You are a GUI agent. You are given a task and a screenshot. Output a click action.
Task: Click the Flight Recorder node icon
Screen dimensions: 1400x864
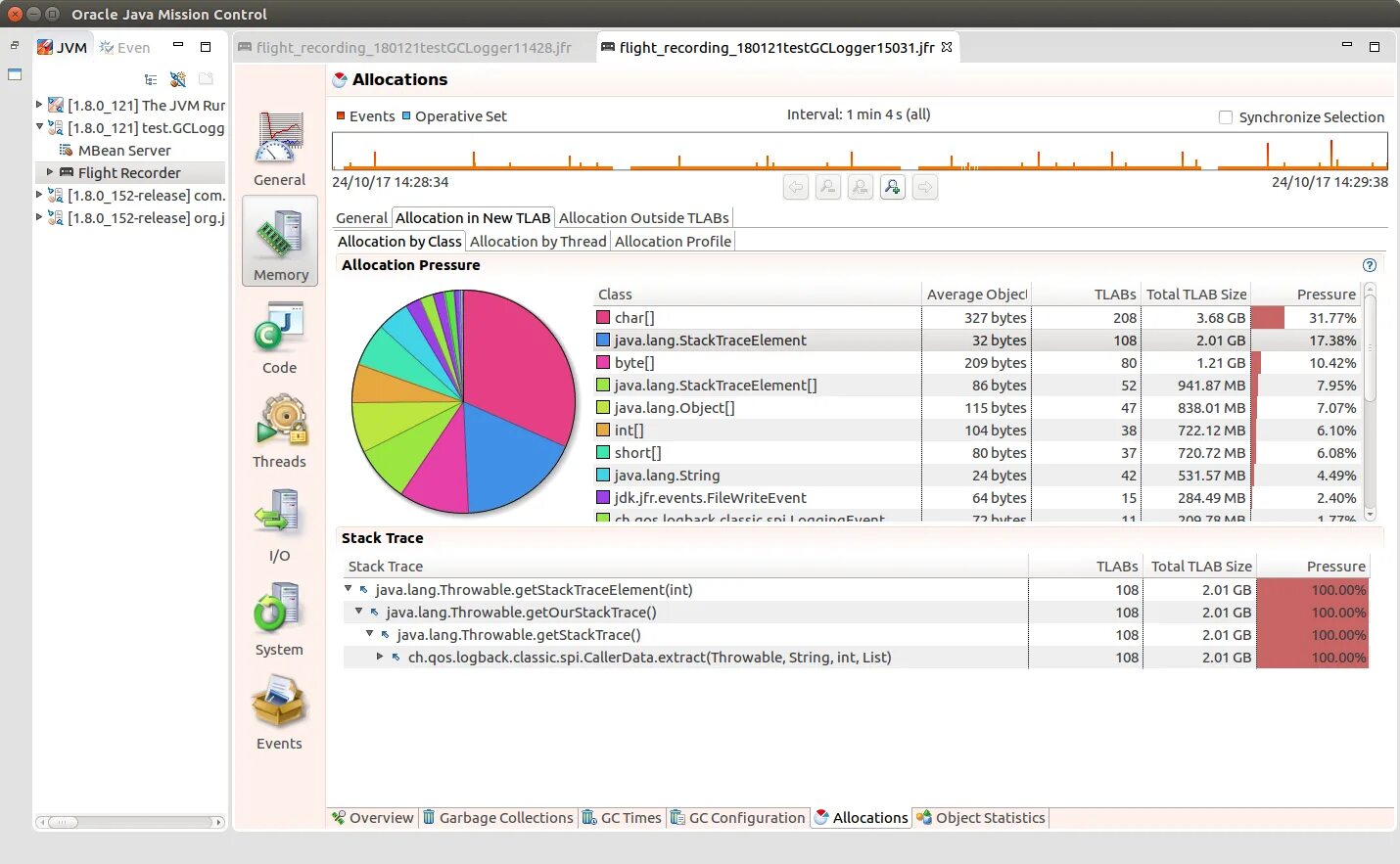(67, 172)
